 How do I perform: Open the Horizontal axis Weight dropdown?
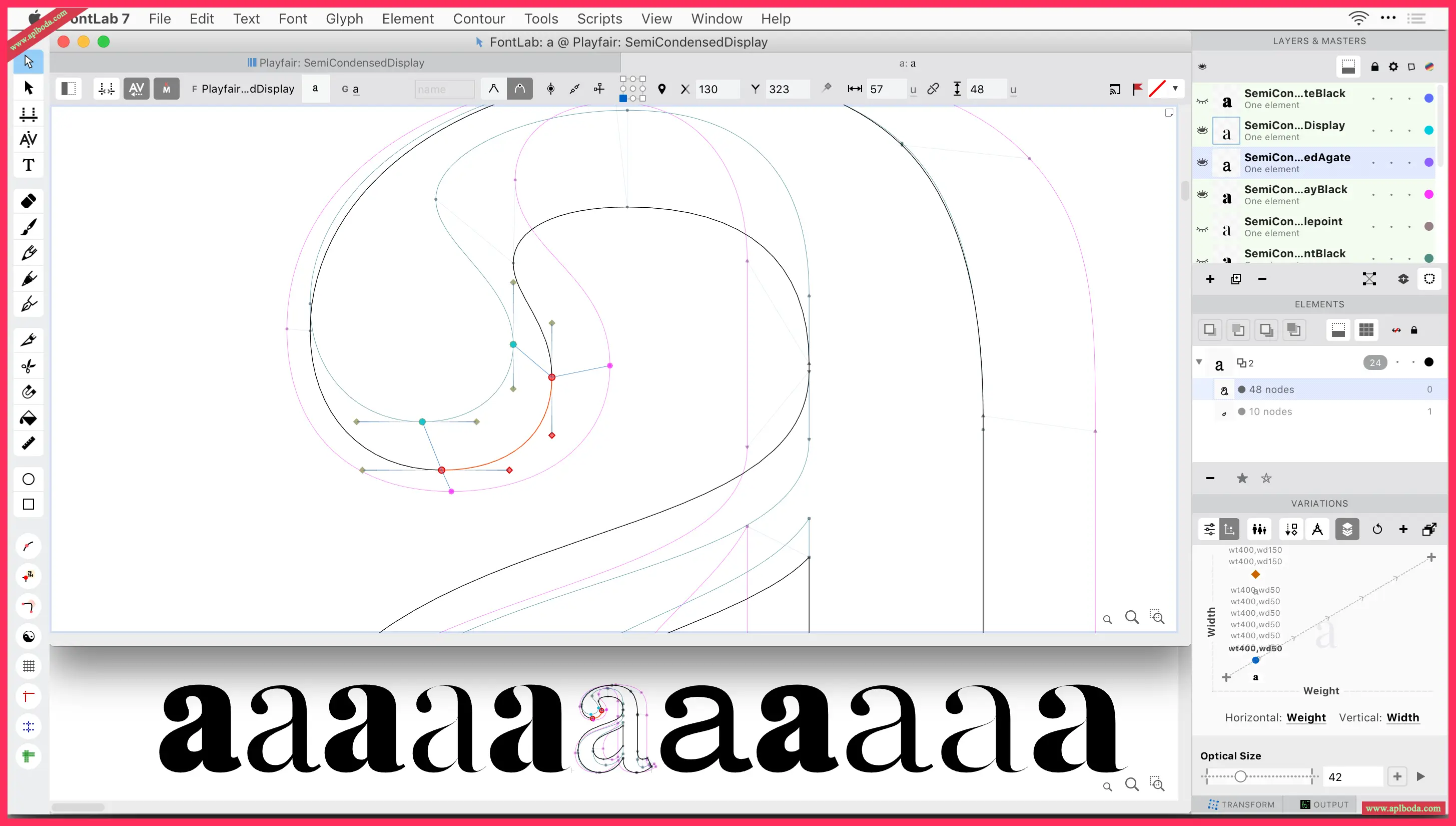point(1306,718)
